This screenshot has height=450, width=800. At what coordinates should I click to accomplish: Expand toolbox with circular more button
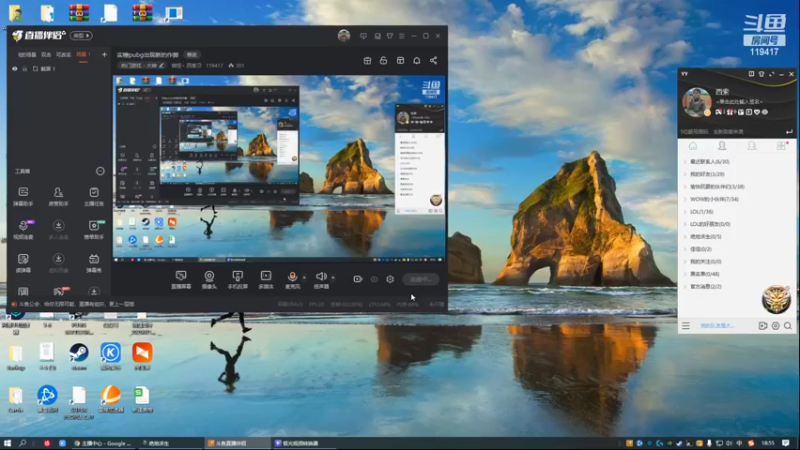[100, 171]
